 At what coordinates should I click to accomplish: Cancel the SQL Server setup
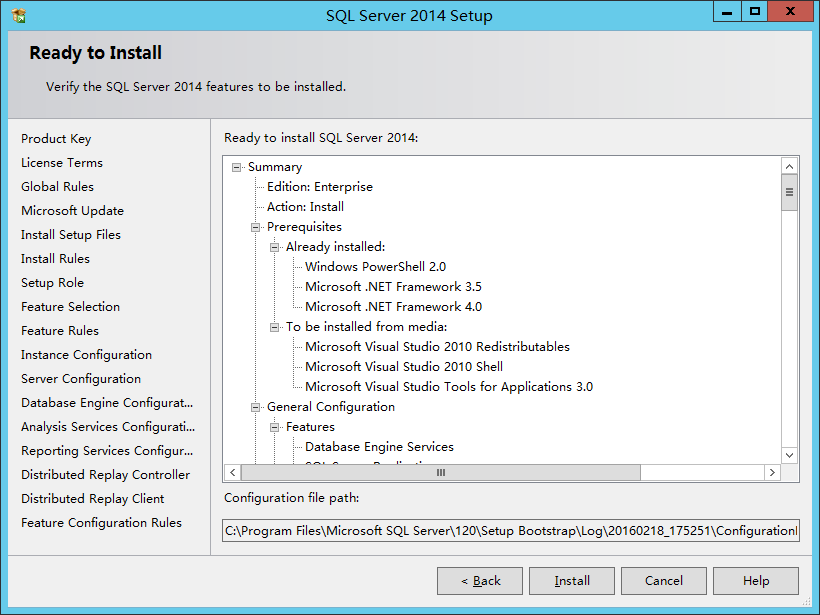click(664, 580)
